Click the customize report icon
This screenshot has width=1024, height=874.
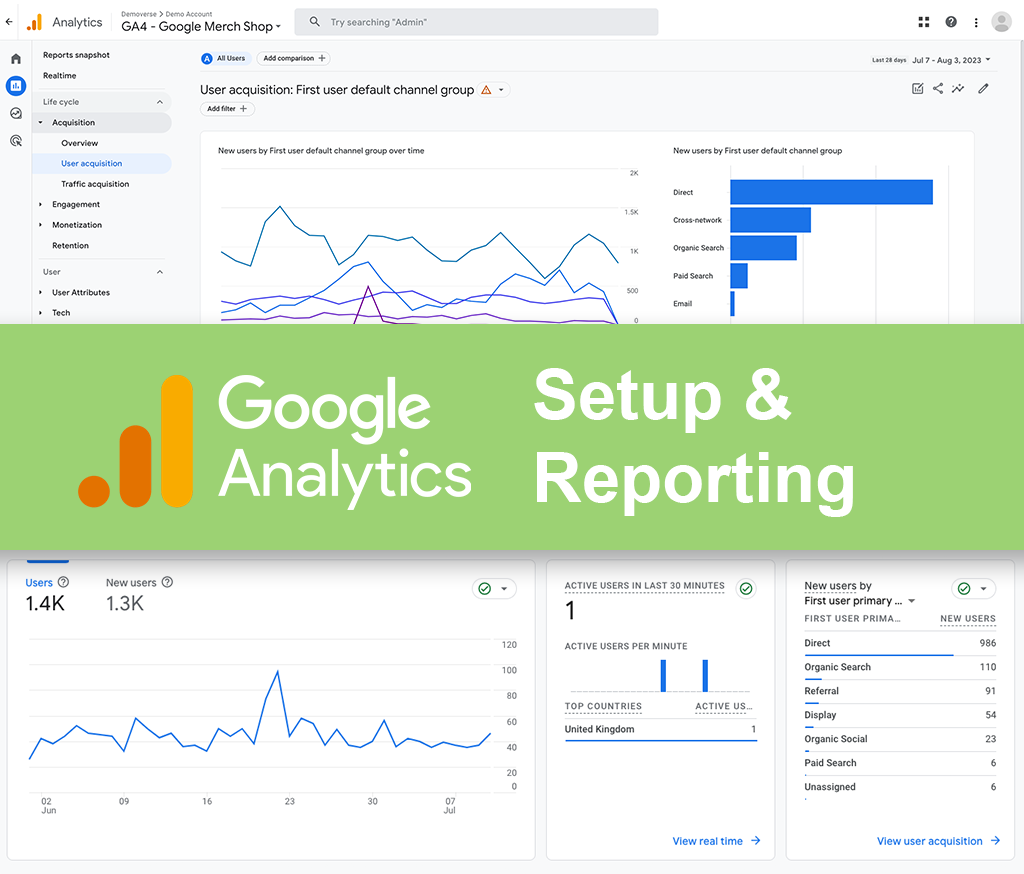918,88
